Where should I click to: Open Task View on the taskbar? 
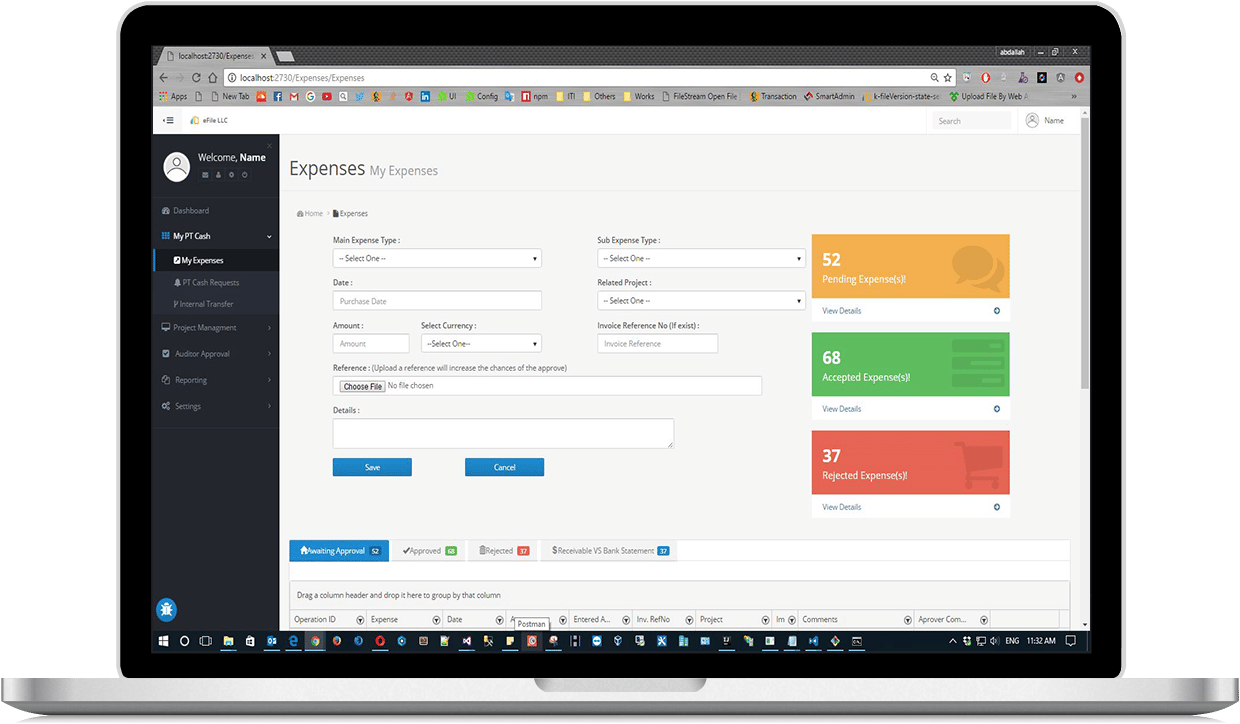205,641
